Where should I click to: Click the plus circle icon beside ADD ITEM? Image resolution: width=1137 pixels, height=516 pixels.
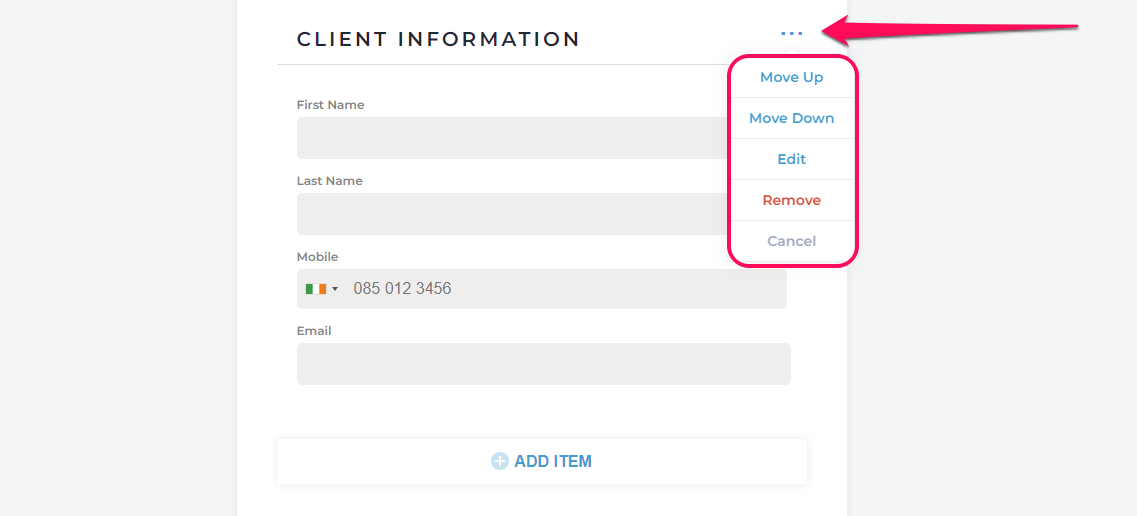(x=500, y=461)
